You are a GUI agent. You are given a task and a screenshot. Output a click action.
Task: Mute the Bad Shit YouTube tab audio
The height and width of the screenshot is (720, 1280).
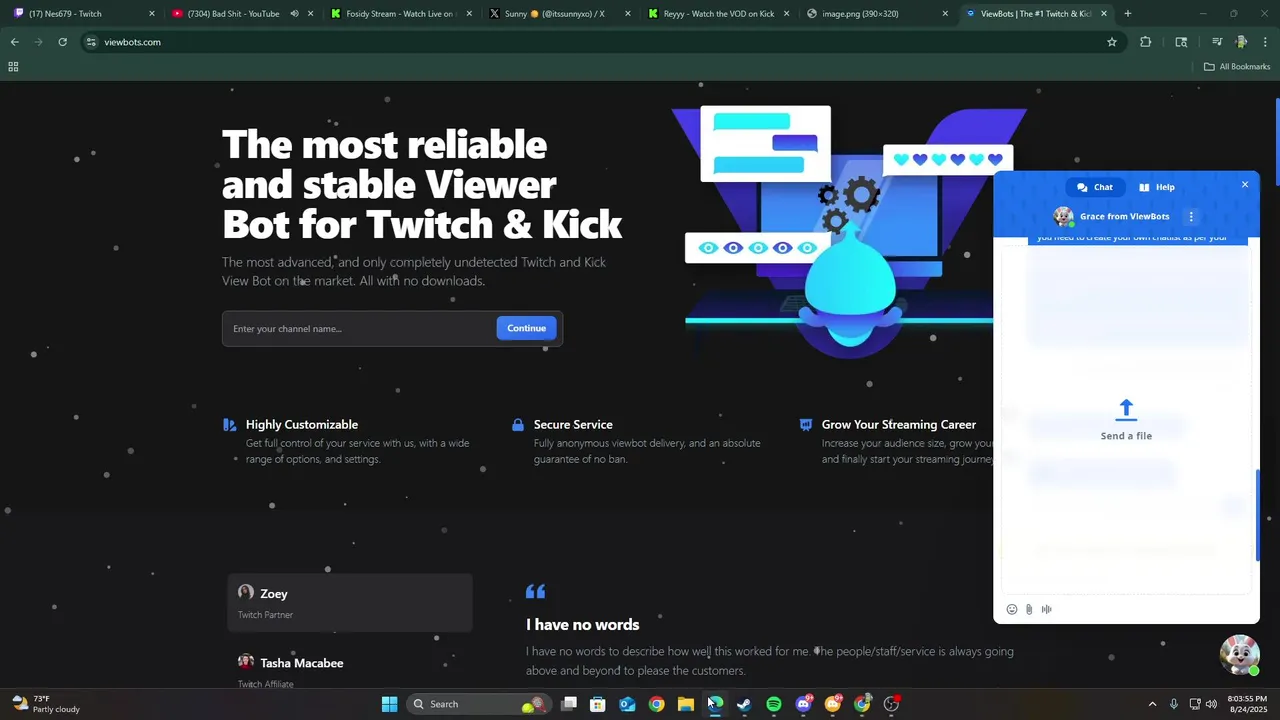click(x=294, y=14)
